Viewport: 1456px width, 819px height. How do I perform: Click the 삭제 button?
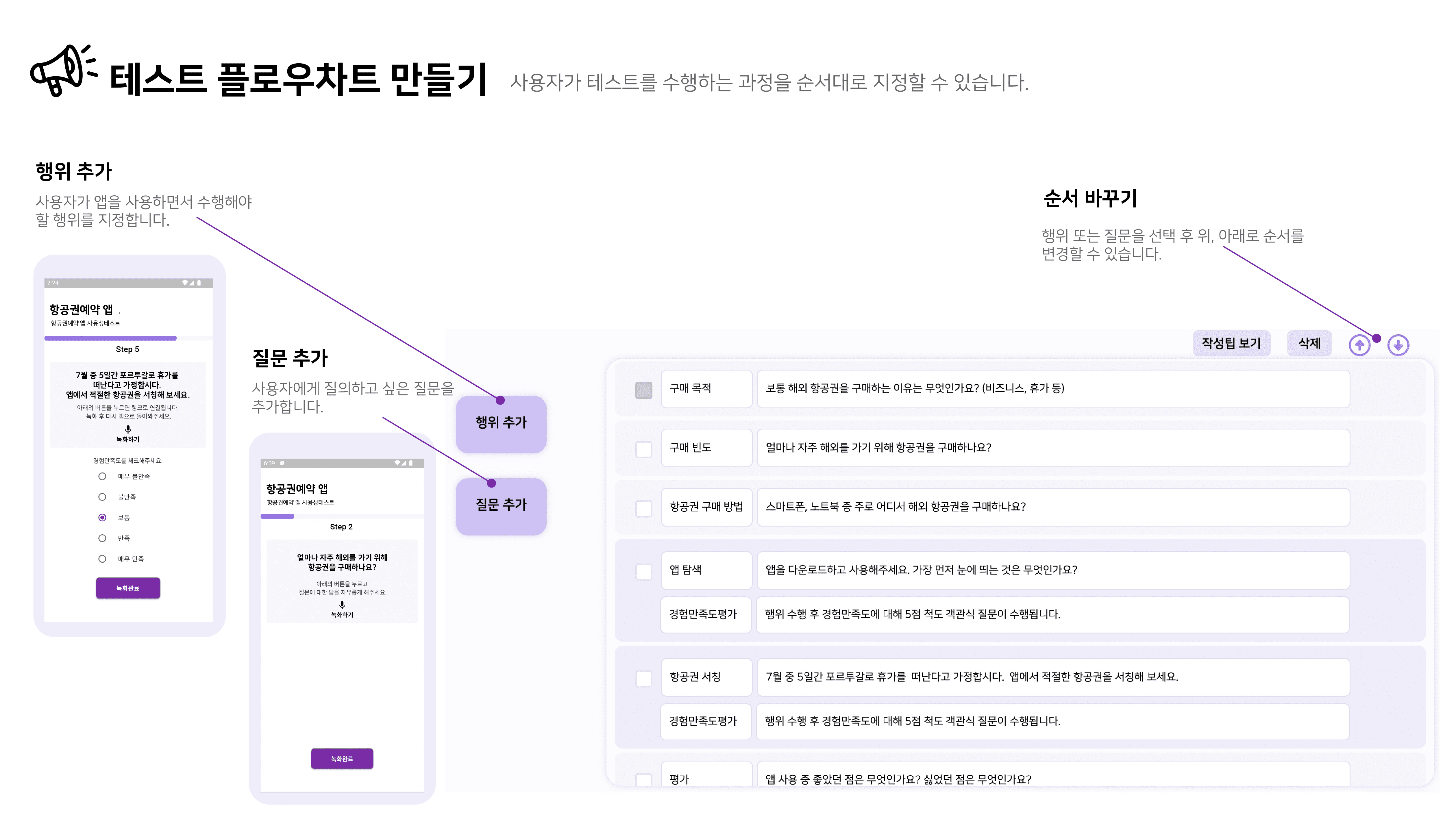click(1309, 343)
